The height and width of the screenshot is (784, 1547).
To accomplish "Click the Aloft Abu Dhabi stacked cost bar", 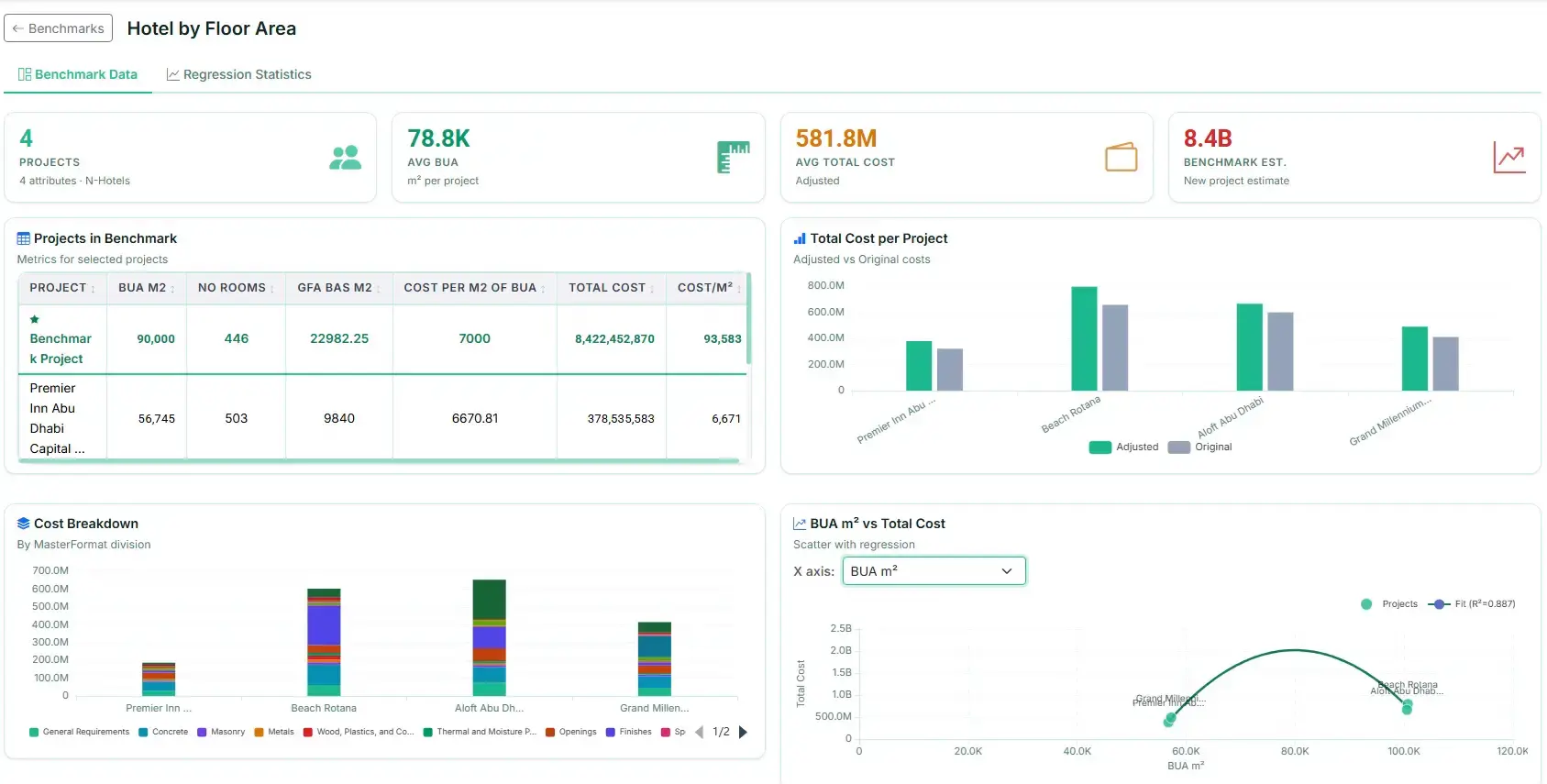I will click(490, 637).
